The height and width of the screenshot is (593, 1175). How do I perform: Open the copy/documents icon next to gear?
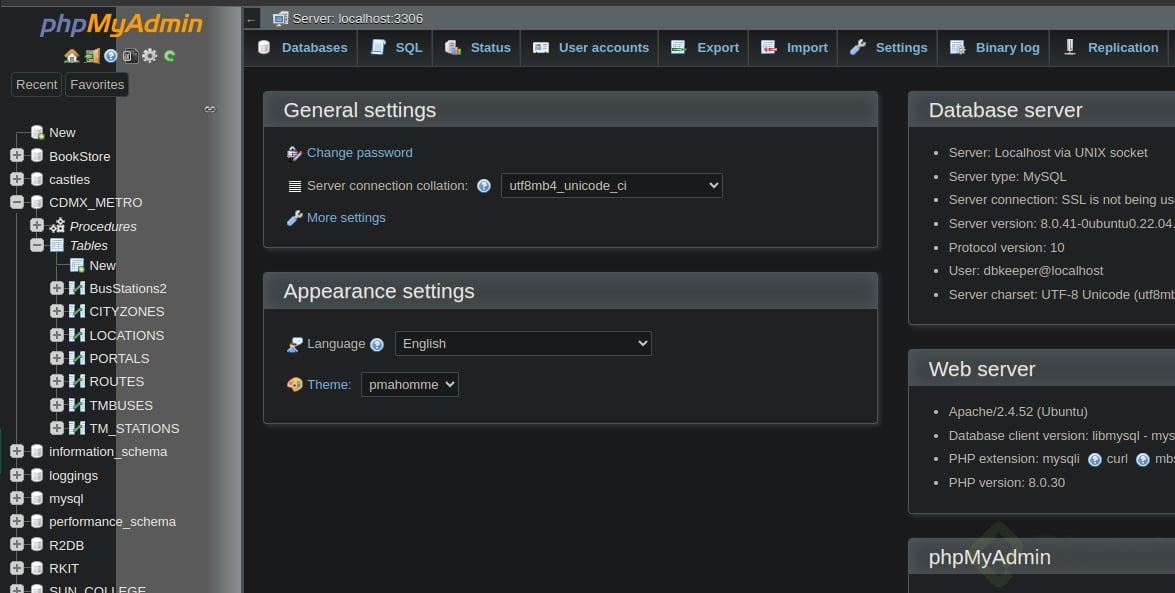tap(130, 55)
